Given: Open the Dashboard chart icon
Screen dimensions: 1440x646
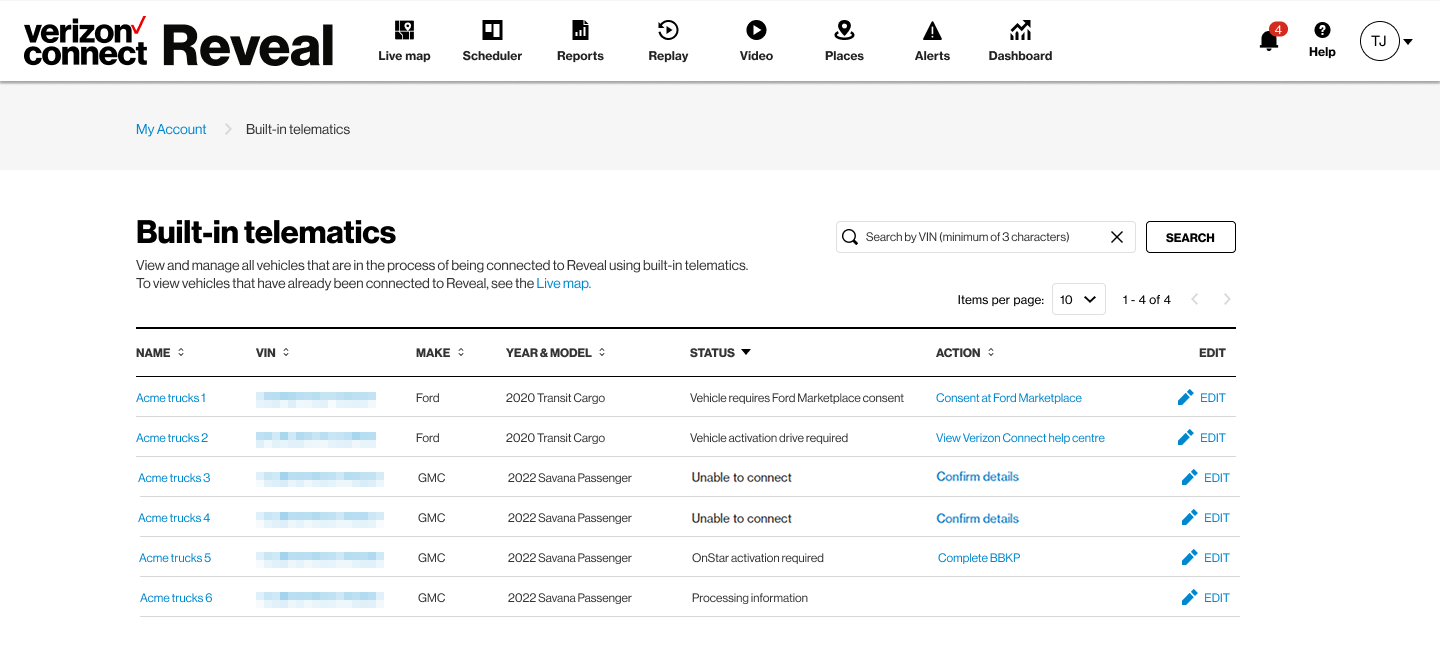Looking at the screenshot, I should (x=1020, y=30).
